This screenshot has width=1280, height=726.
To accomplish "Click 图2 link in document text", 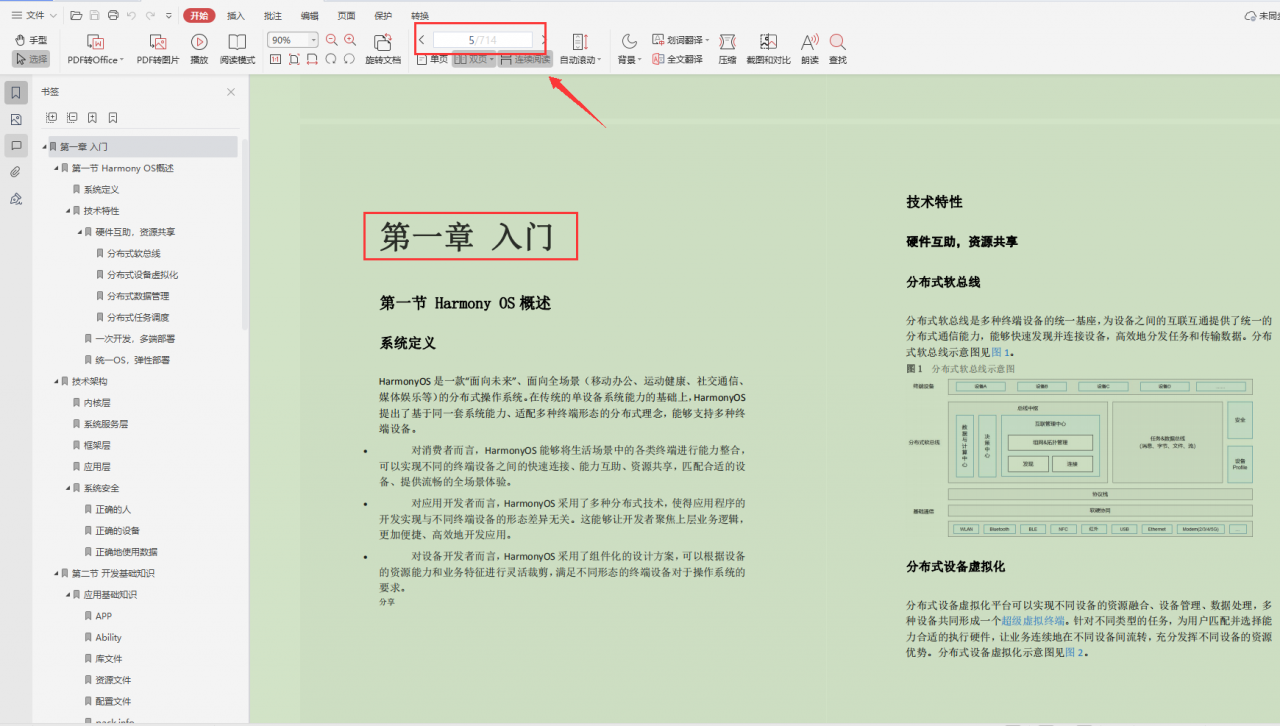I will pyautogui.click(x=1074, y=652).
